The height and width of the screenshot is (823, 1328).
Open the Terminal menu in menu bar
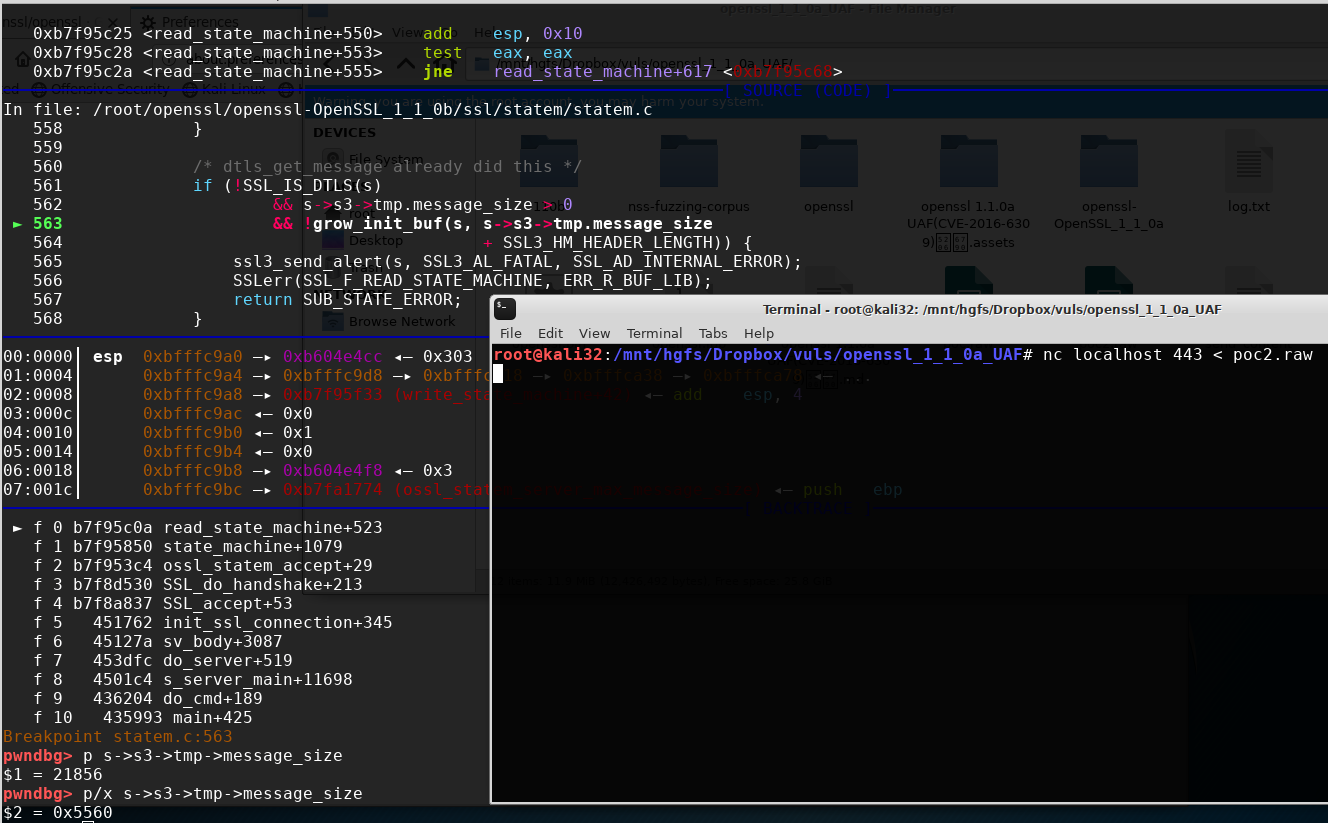[x=654, y=333]
